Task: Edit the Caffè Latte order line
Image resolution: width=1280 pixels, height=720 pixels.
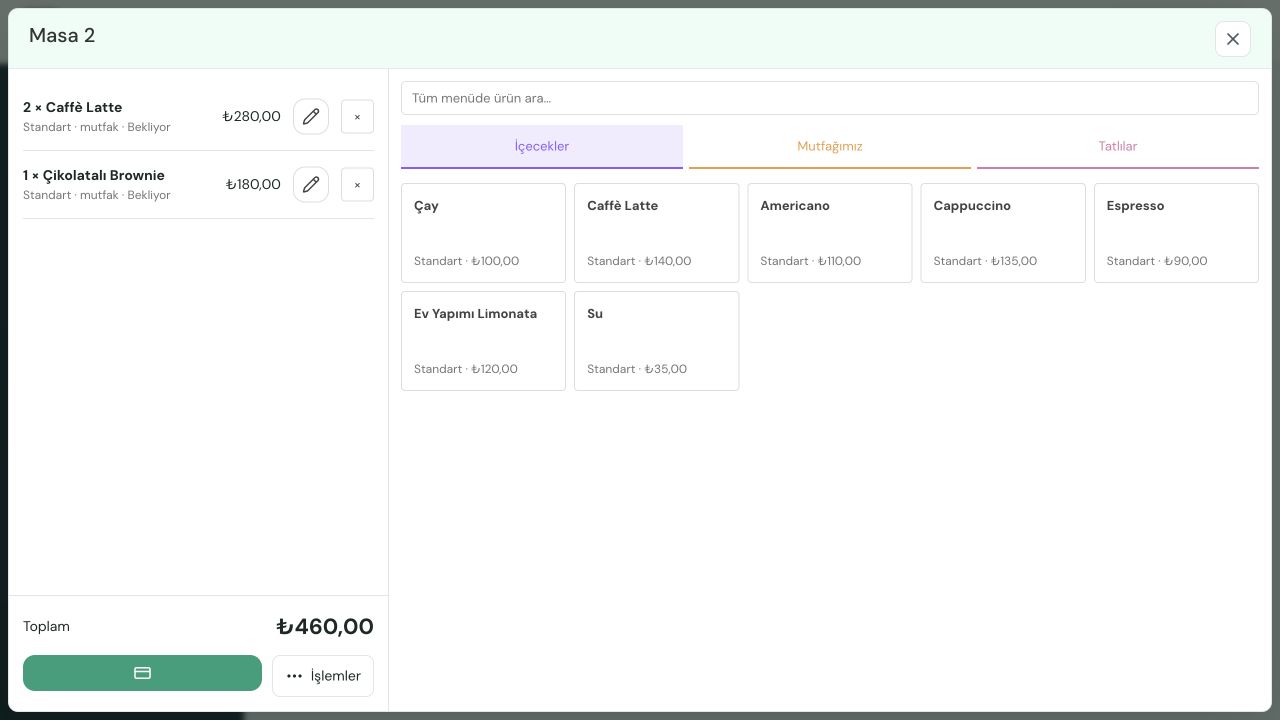Action: coord(311,116)
